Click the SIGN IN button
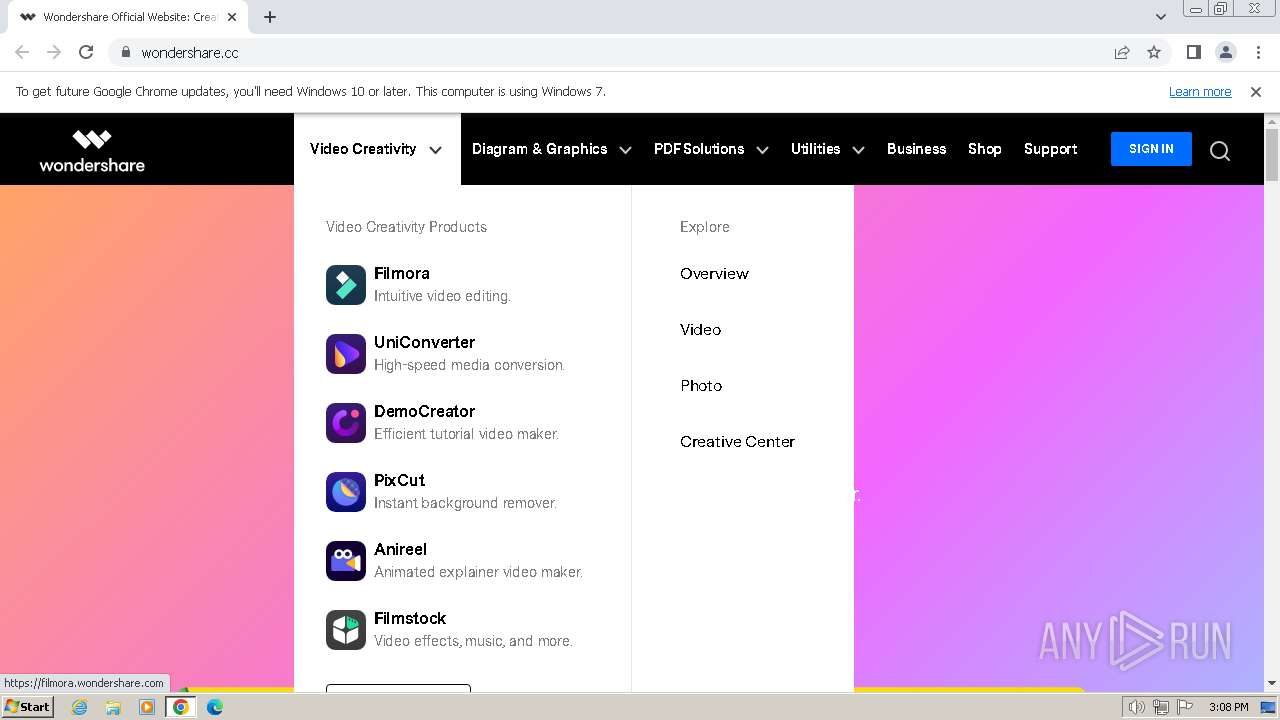The image size is (1280, 720). 1151,149
